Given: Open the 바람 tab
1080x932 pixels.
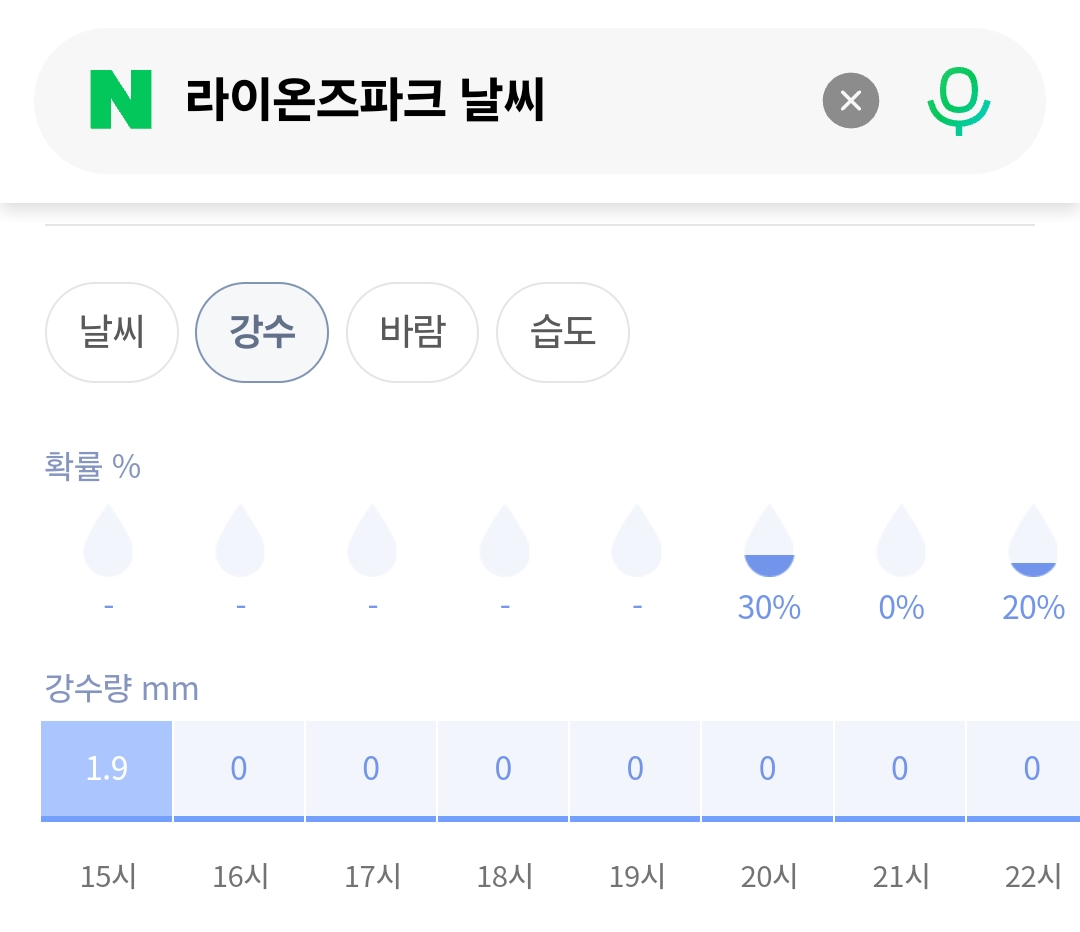Looking at the screenshot, I should point(412,332).
